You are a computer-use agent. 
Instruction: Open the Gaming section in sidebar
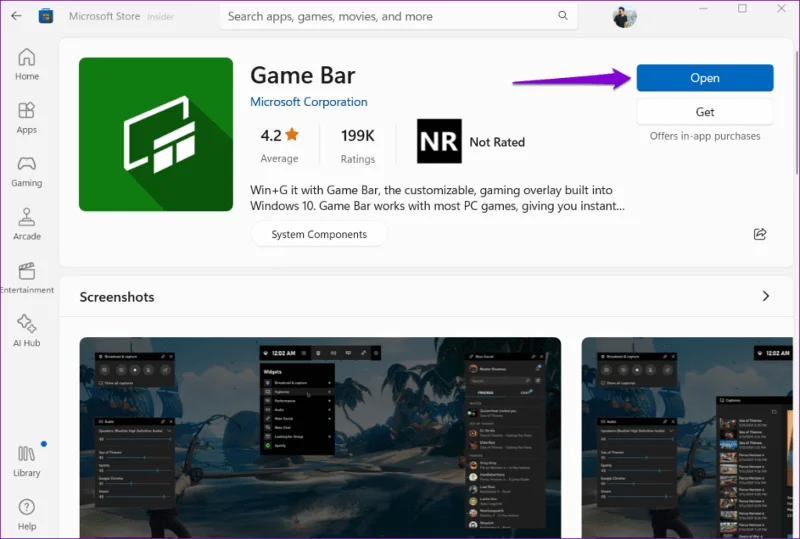pyautogui.click(x=27, y=172)
